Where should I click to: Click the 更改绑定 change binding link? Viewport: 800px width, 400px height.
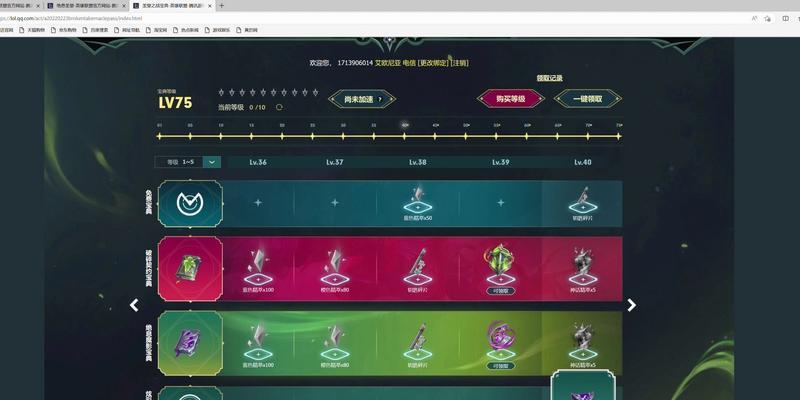[x=433, y=63]
